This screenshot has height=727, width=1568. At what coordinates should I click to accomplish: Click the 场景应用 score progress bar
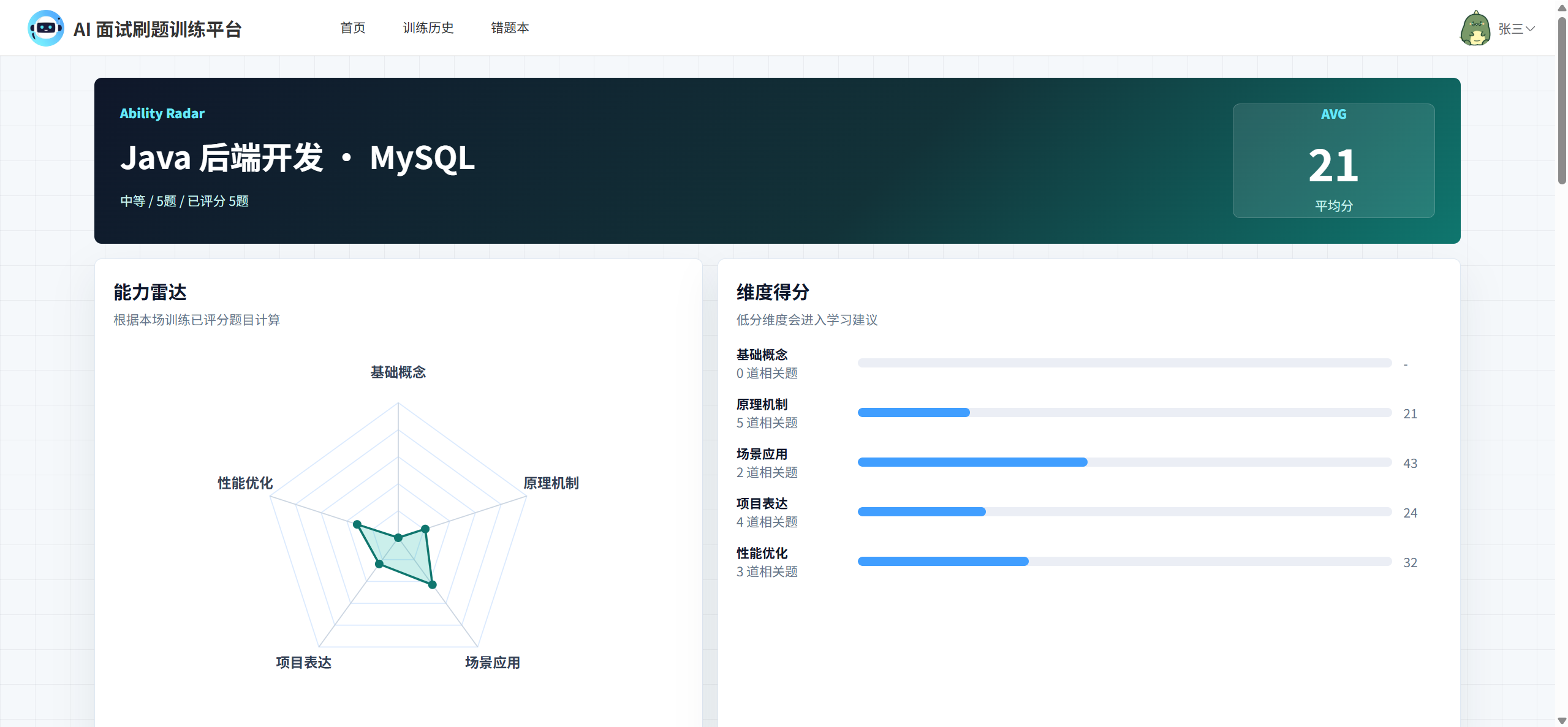pyautogui.click(x=1124, y=462)
